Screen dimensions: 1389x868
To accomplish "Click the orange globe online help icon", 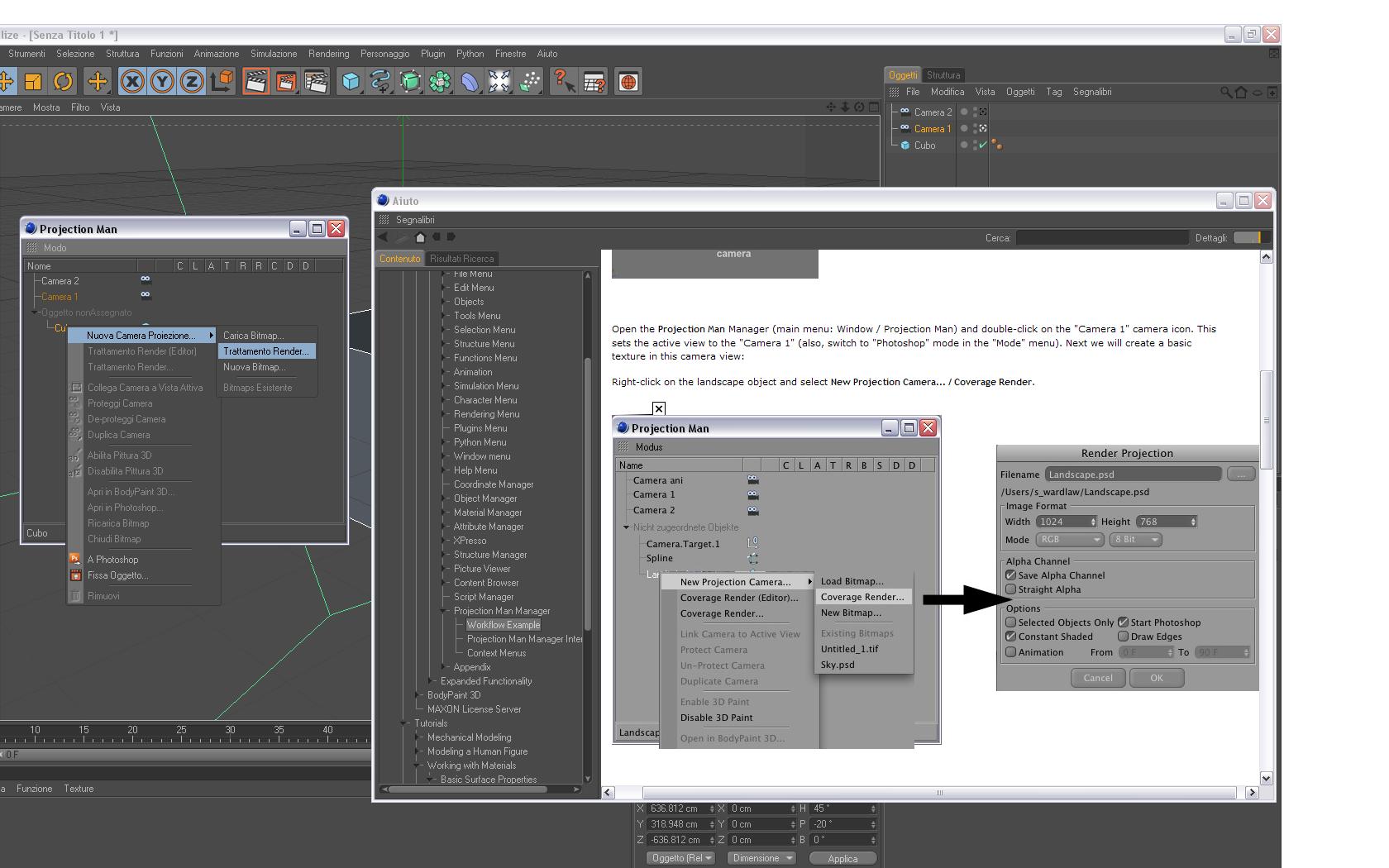I will 628,81.
